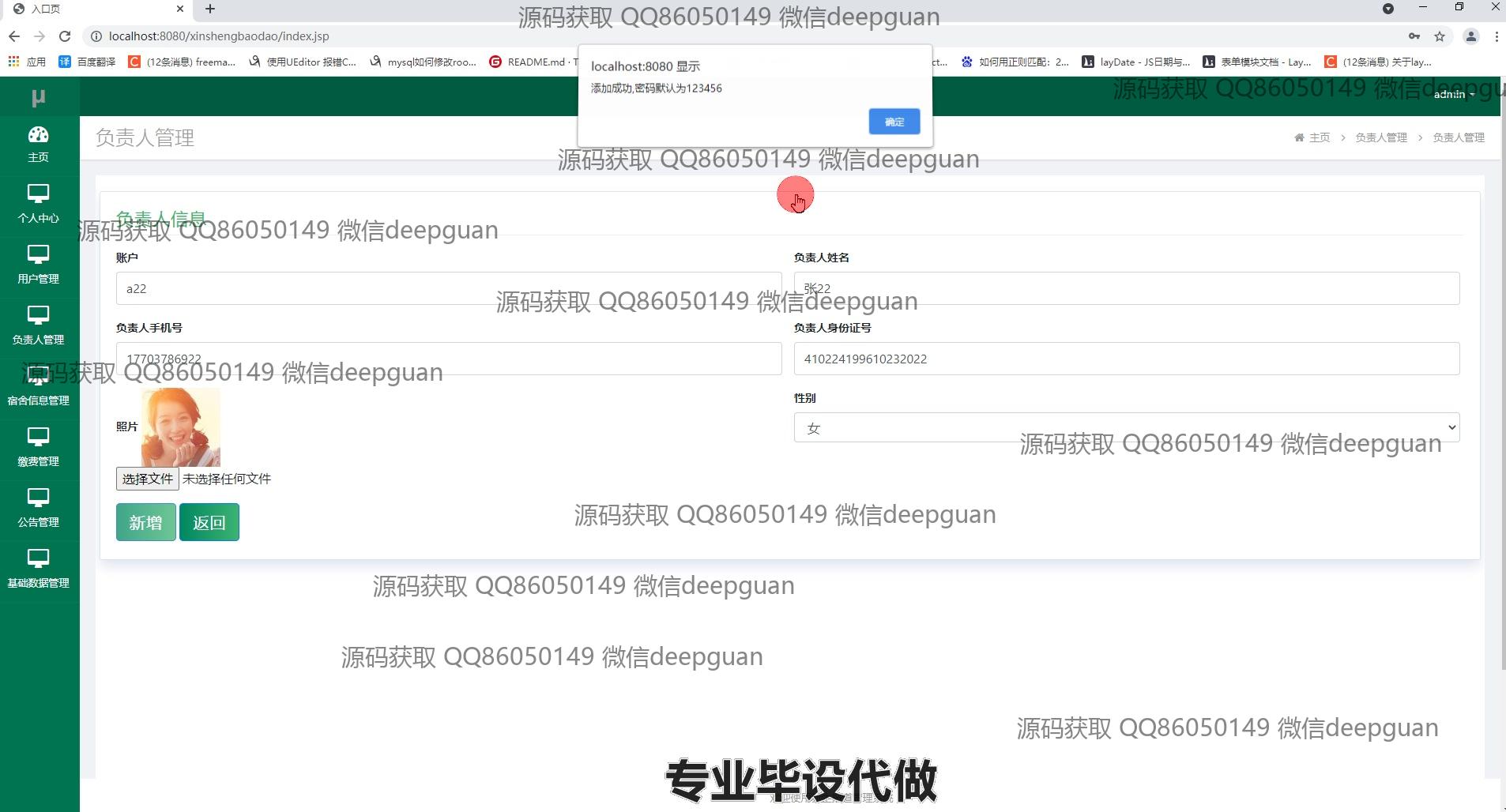This screenshot has height=812, width=1506.
Task: Open the README.md bookmark
Action: pos(533,62)
